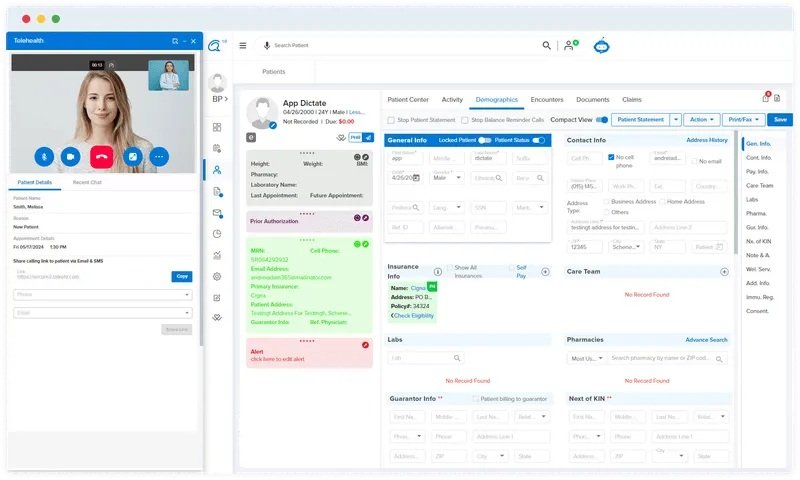The height and width of the screenshot is (480, 800).
Task: Check Stop Patient Statement box
Action: [x=391, y=120]
